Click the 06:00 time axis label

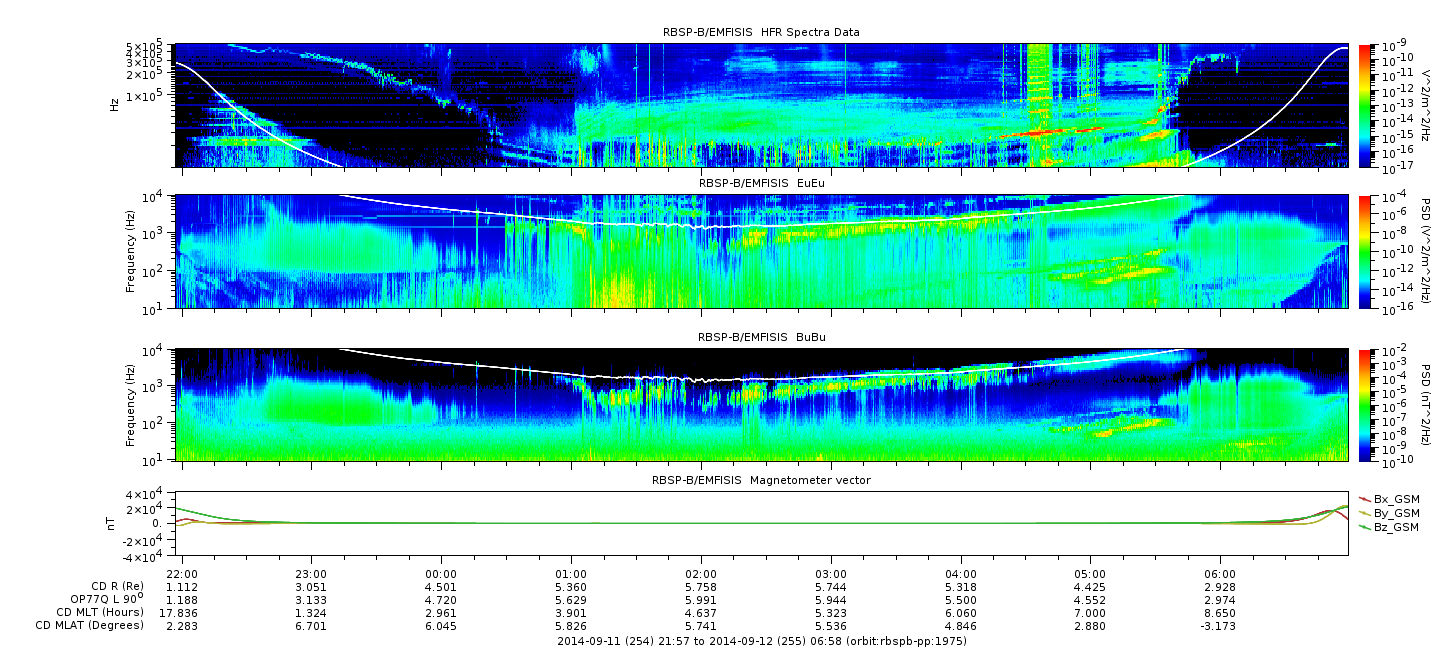coord(1220,574)
